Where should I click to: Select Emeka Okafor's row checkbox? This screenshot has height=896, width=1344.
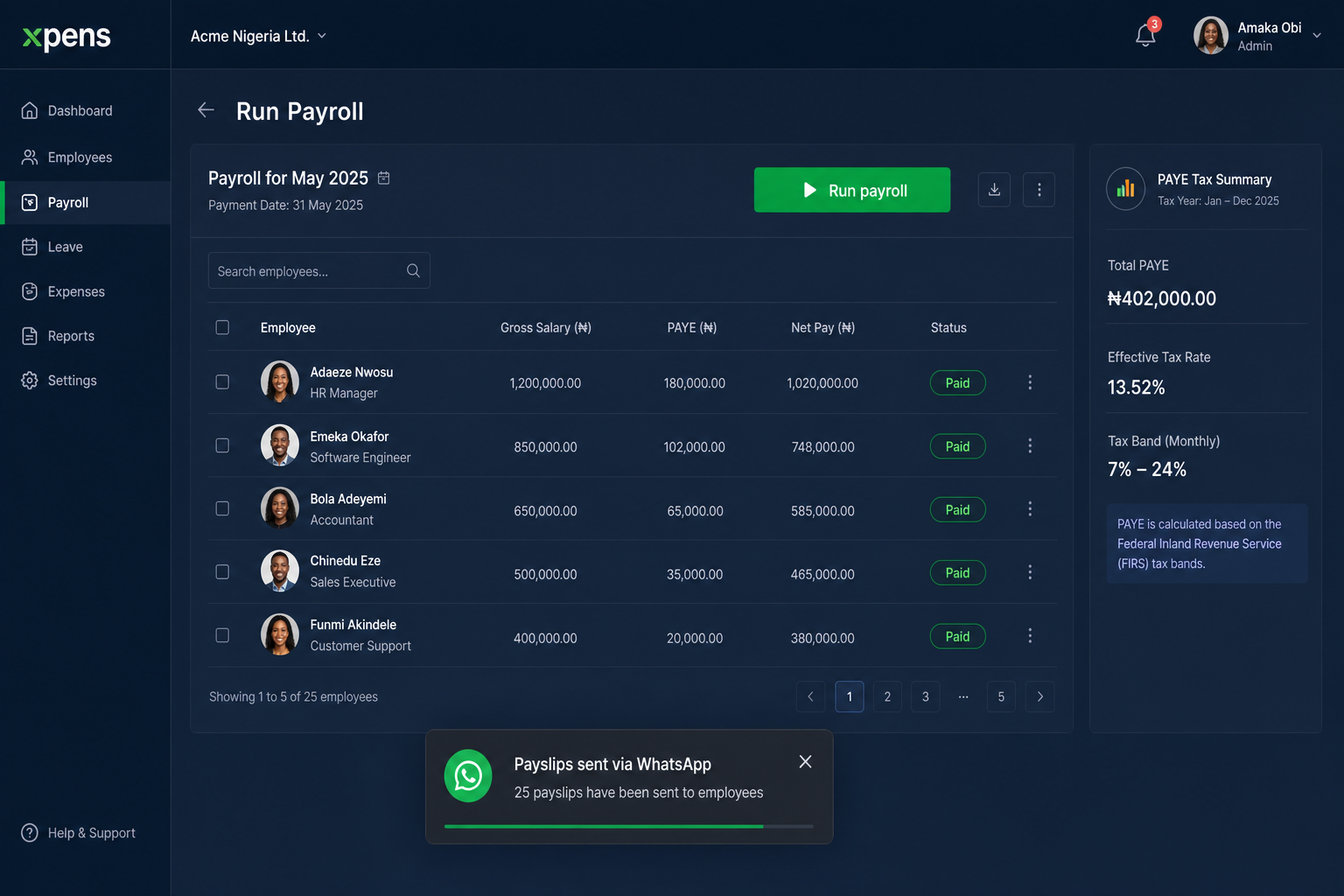pyautogui.click(x=222, y=445)
